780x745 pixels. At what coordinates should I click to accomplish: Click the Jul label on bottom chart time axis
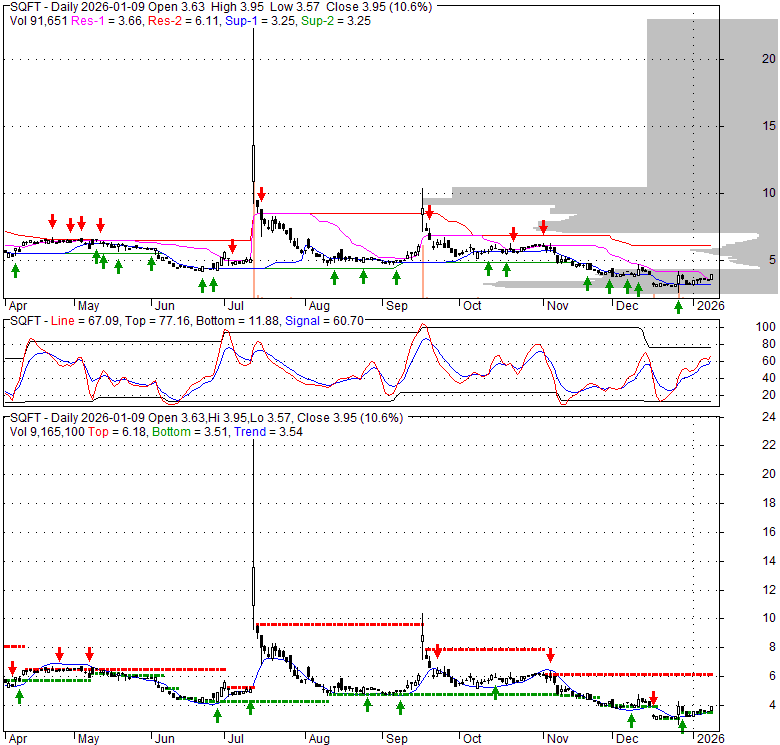(238, 739)
